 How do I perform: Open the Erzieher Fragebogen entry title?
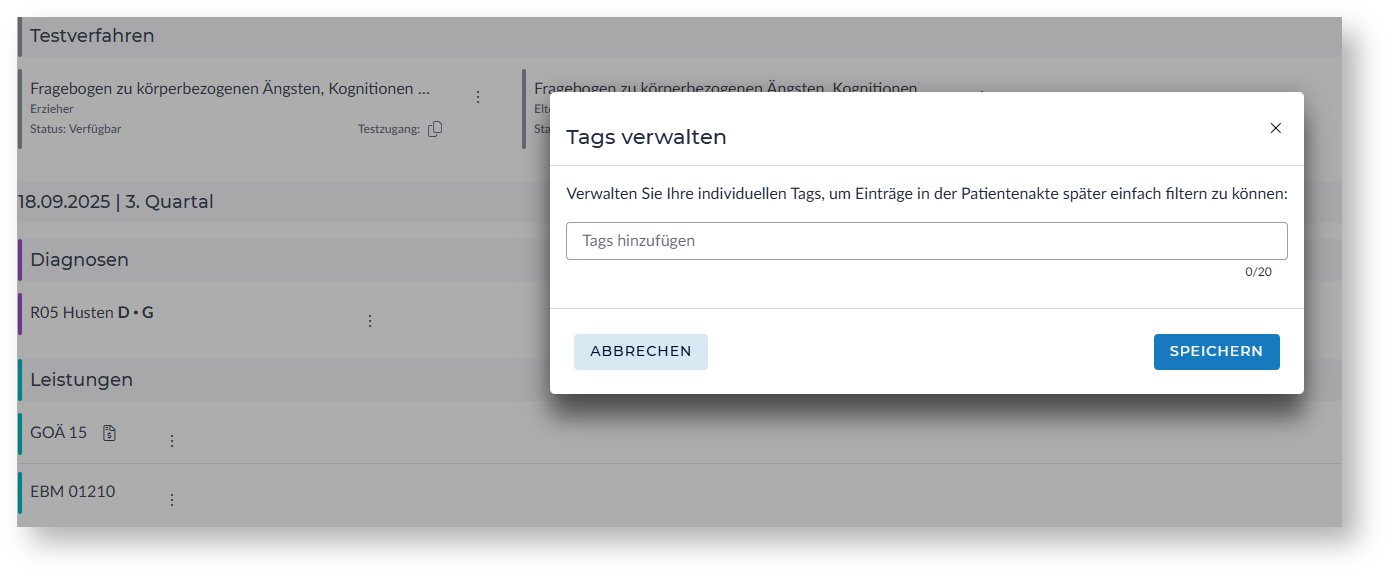230,89
